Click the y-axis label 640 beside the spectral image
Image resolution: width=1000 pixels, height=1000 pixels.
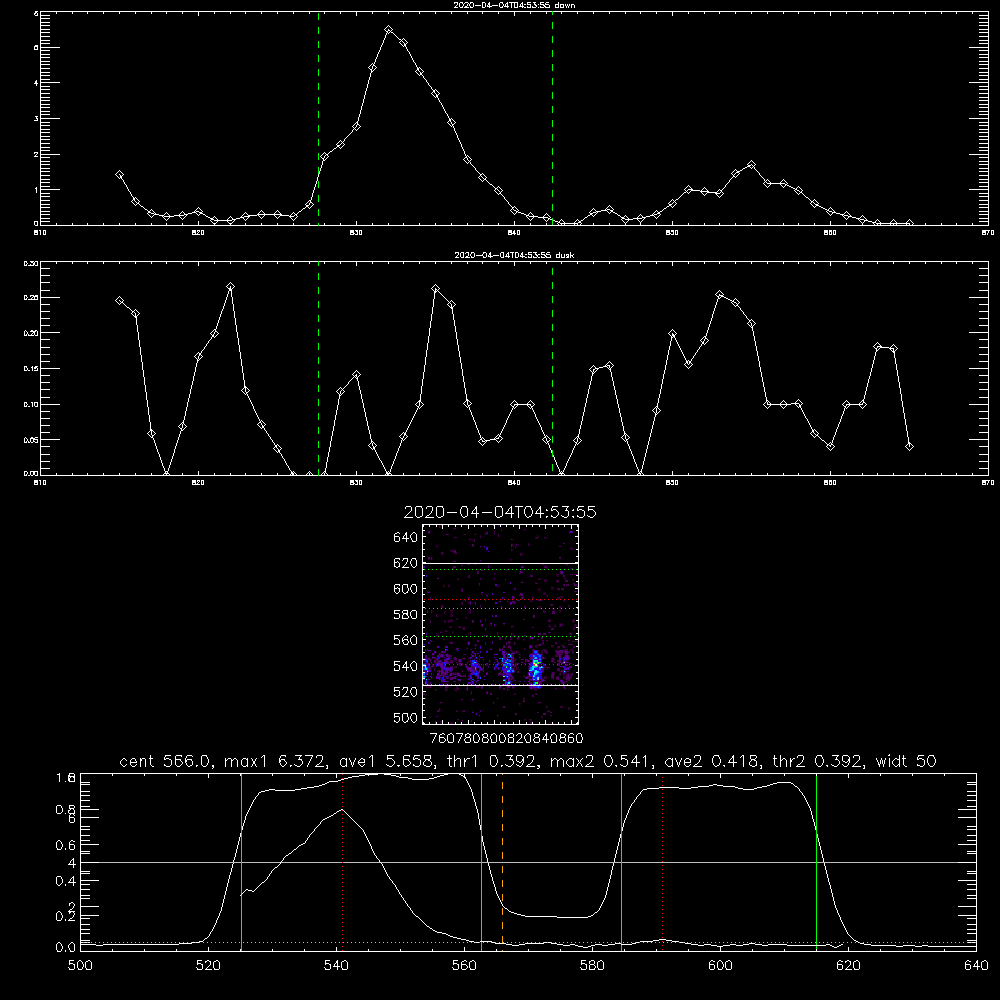point(406,537)
